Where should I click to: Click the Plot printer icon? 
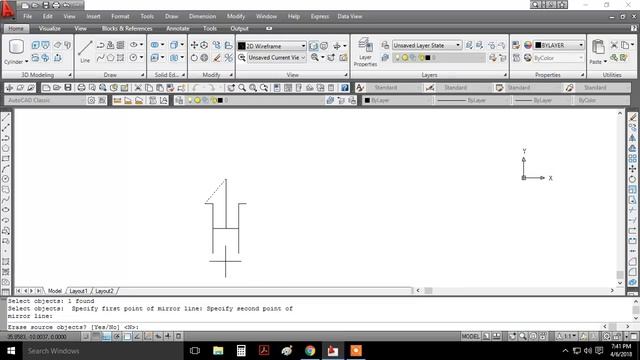coord(81,88)
